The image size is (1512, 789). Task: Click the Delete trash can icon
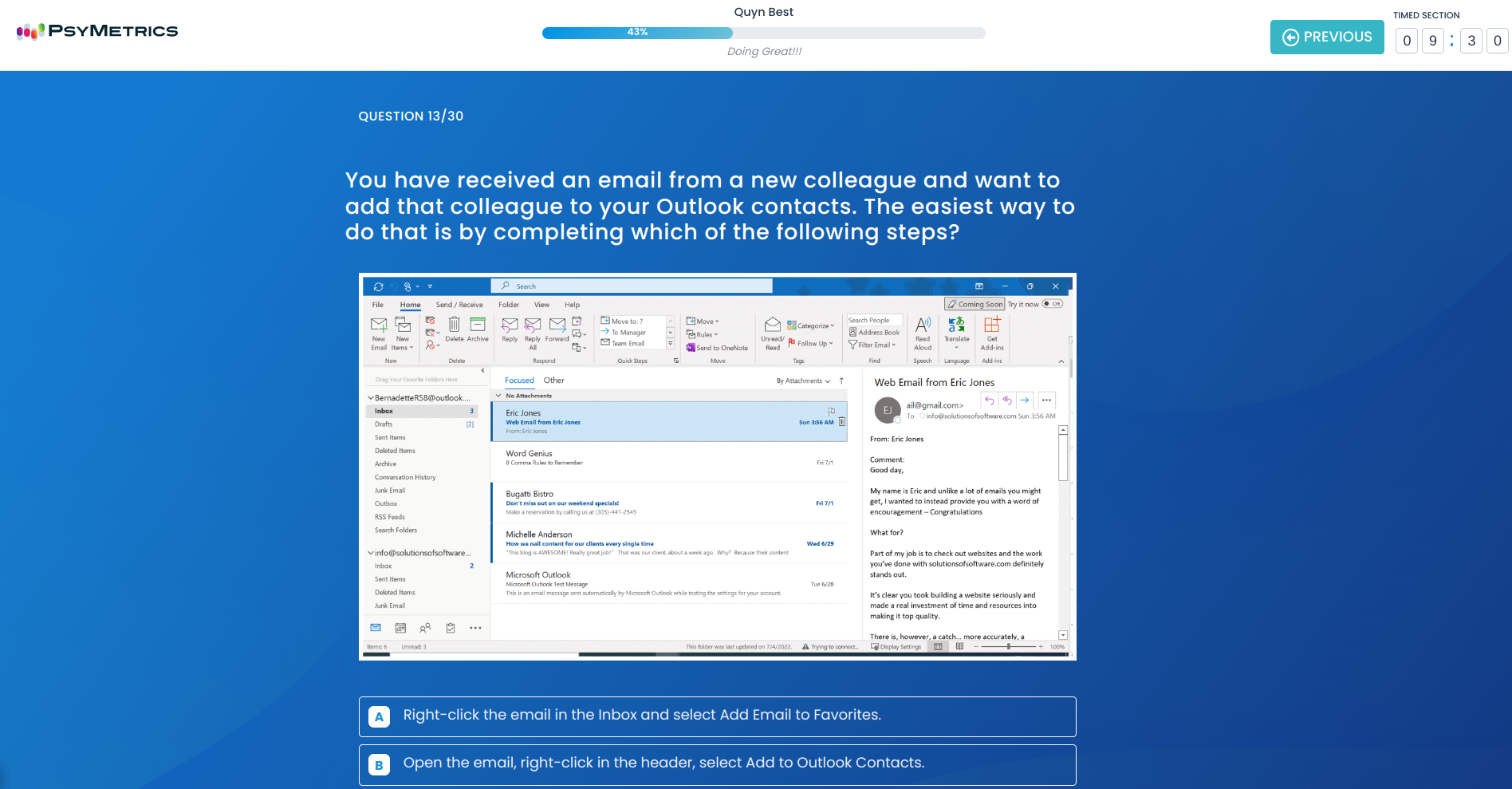coord(454,325)
